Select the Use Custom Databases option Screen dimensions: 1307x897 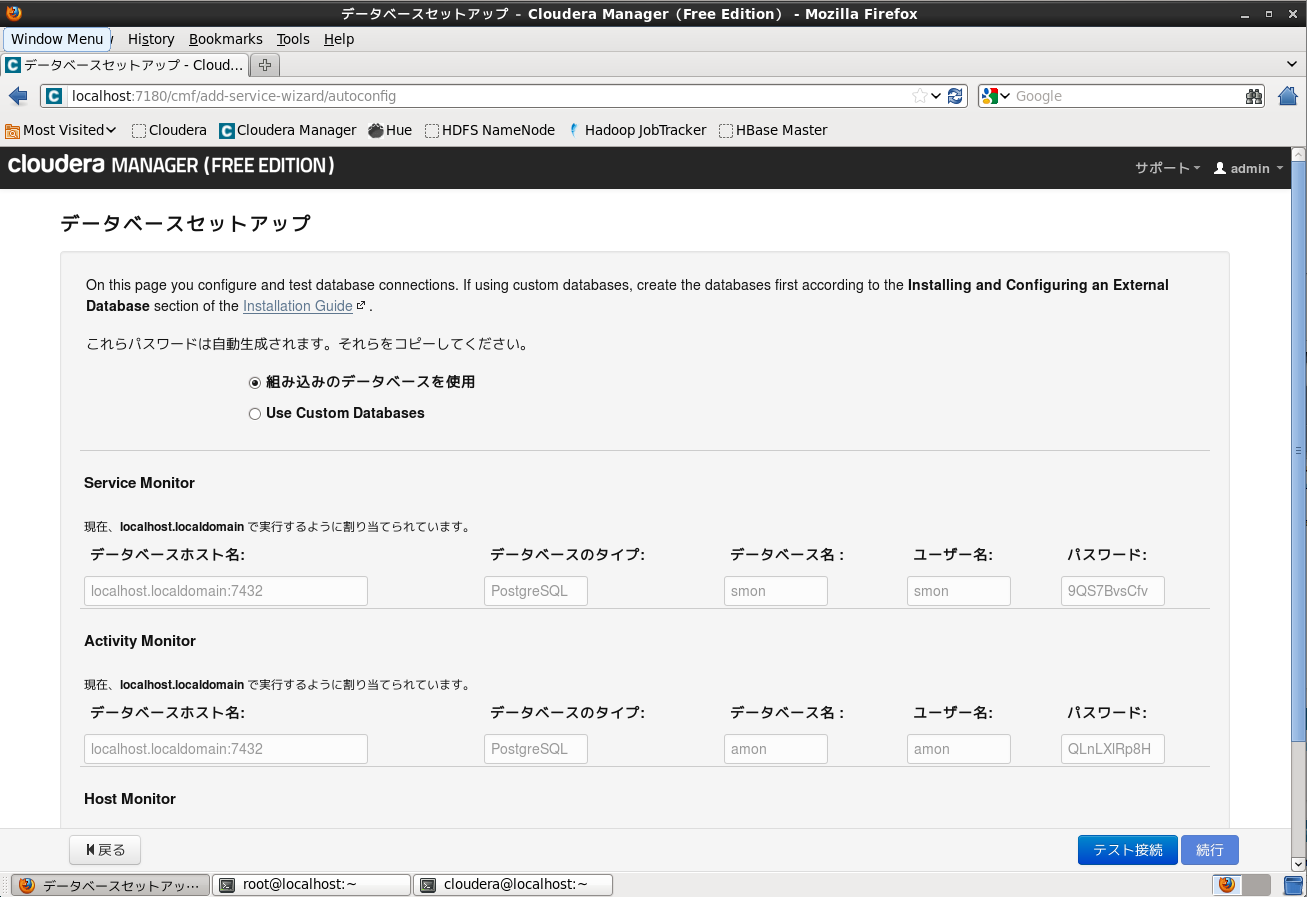coord(255,414)
